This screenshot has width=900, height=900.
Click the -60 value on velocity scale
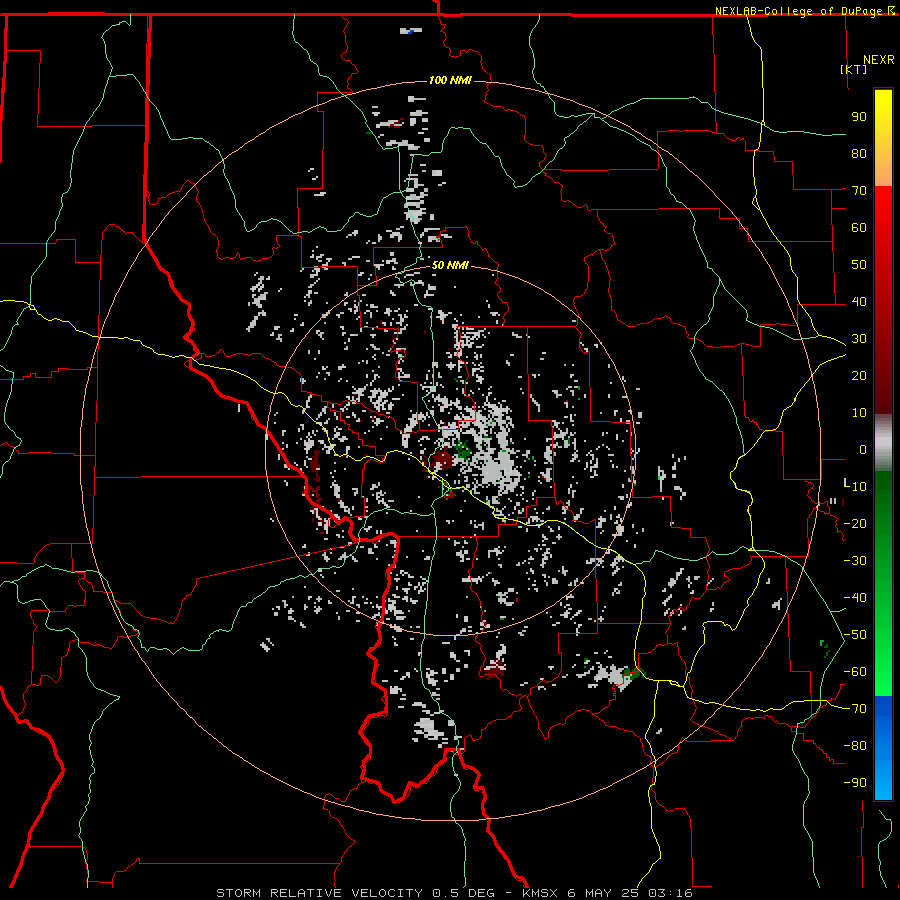click(x=855, y=672)
